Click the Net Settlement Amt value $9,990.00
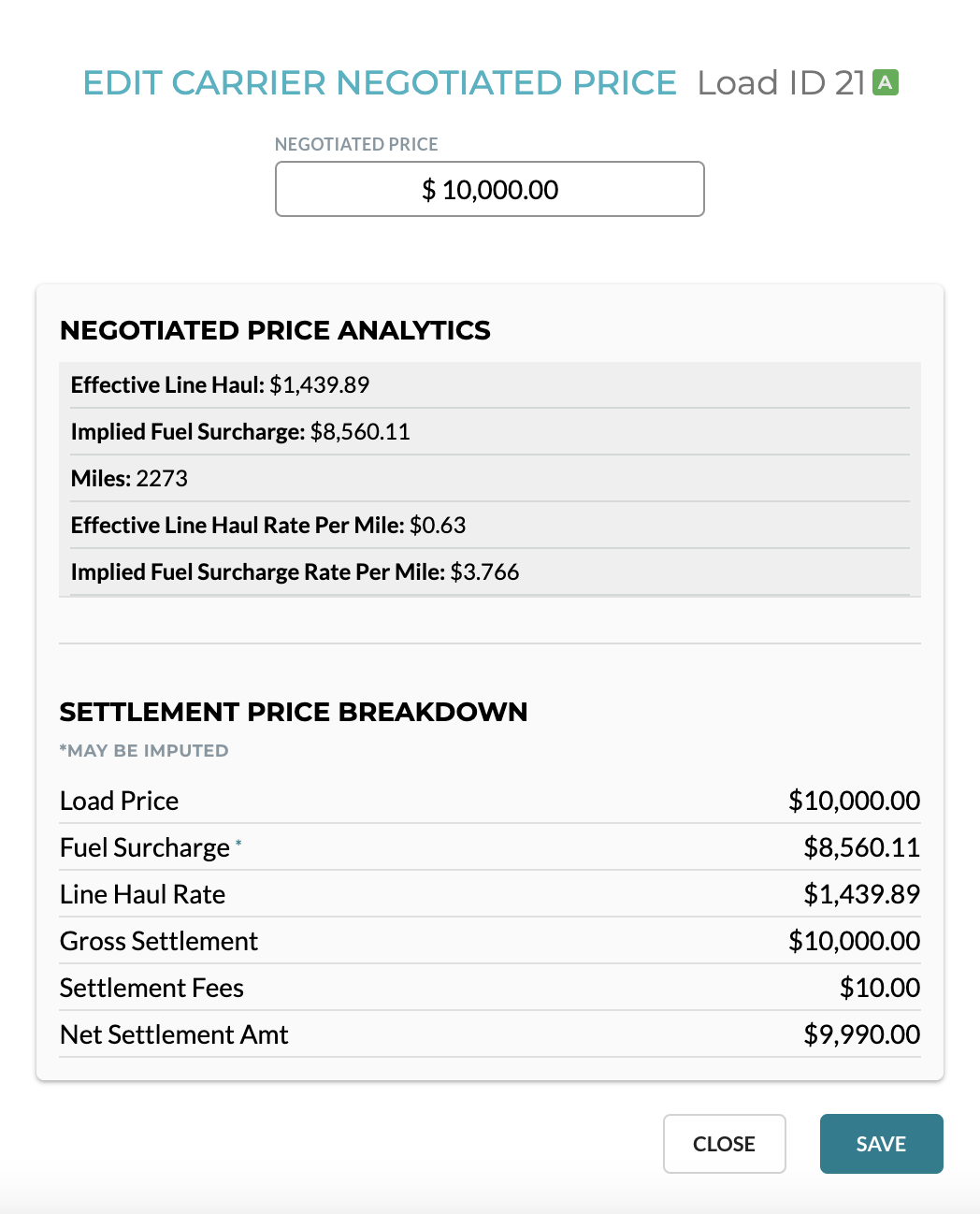 [x=861, y=1034]
